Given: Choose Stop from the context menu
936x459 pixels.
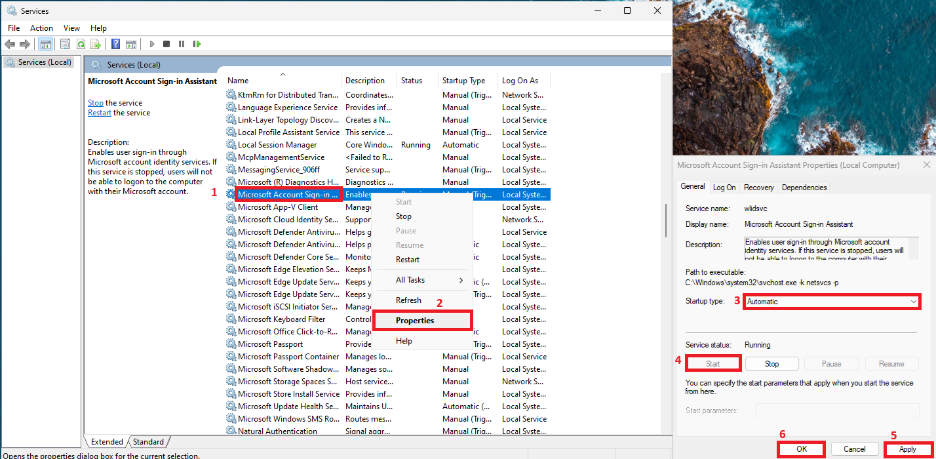Looking at the screenshot, I should click(404, 217).
